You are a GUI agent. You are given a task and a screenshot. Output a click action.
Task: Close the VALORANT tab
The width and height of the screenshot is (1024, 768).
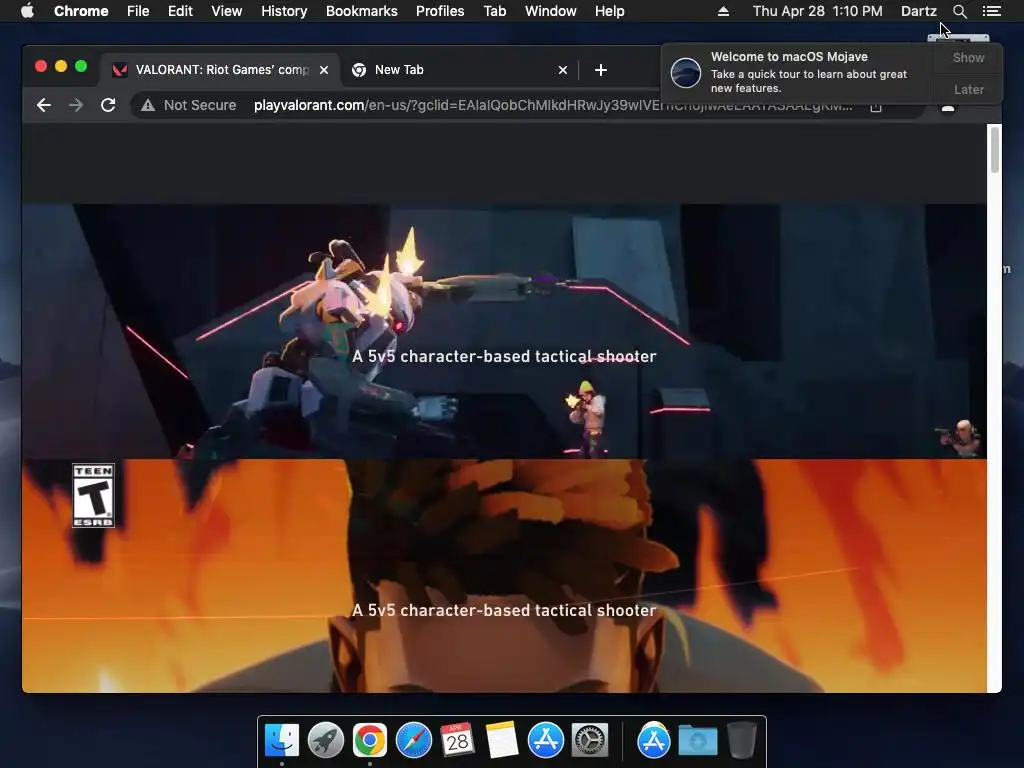point(324,70)
